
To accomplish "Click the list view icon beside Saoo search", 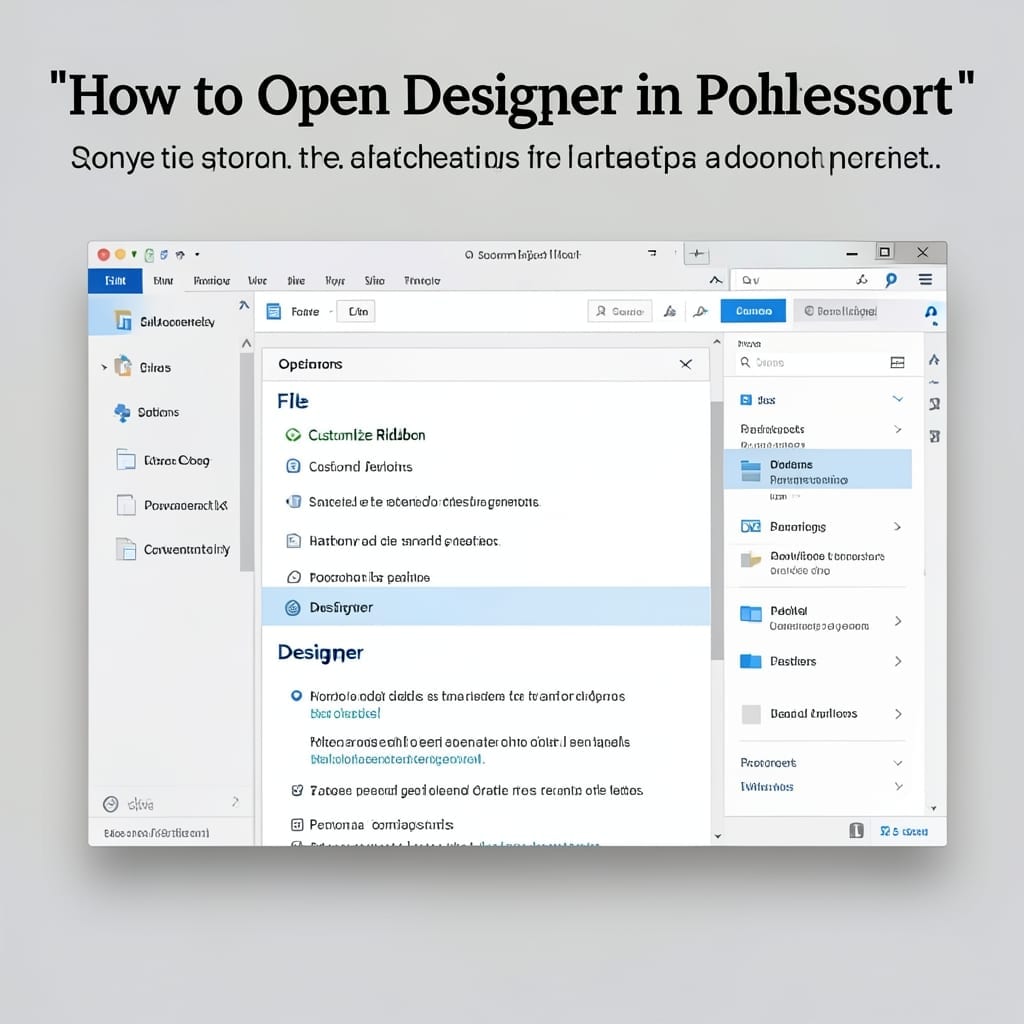I will 897,362.
